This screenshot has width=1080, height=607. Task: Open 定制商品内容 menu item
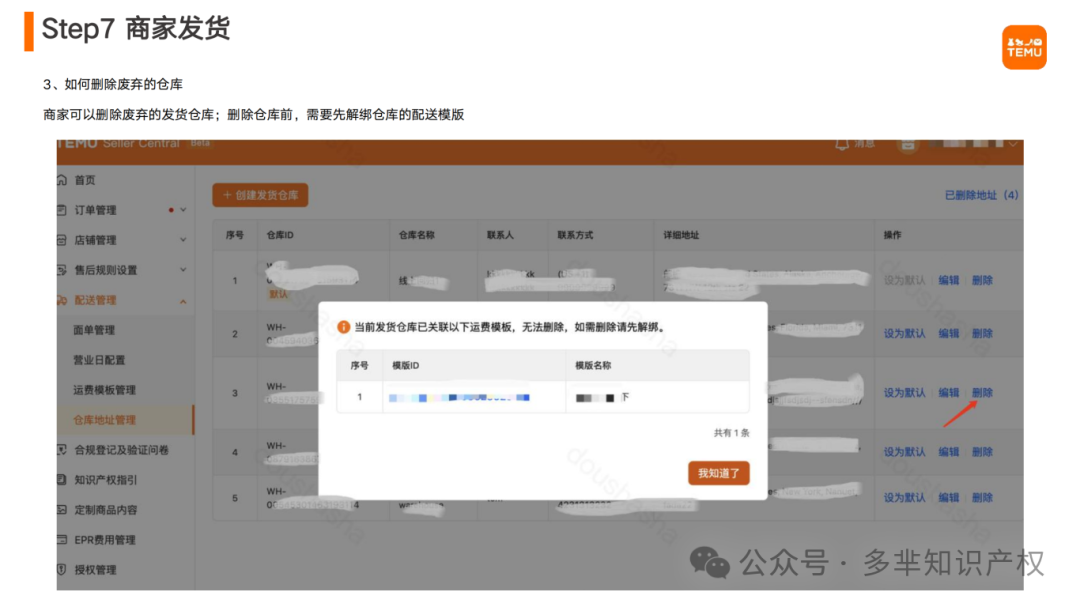pyautogui.click(x=105, y=510)
